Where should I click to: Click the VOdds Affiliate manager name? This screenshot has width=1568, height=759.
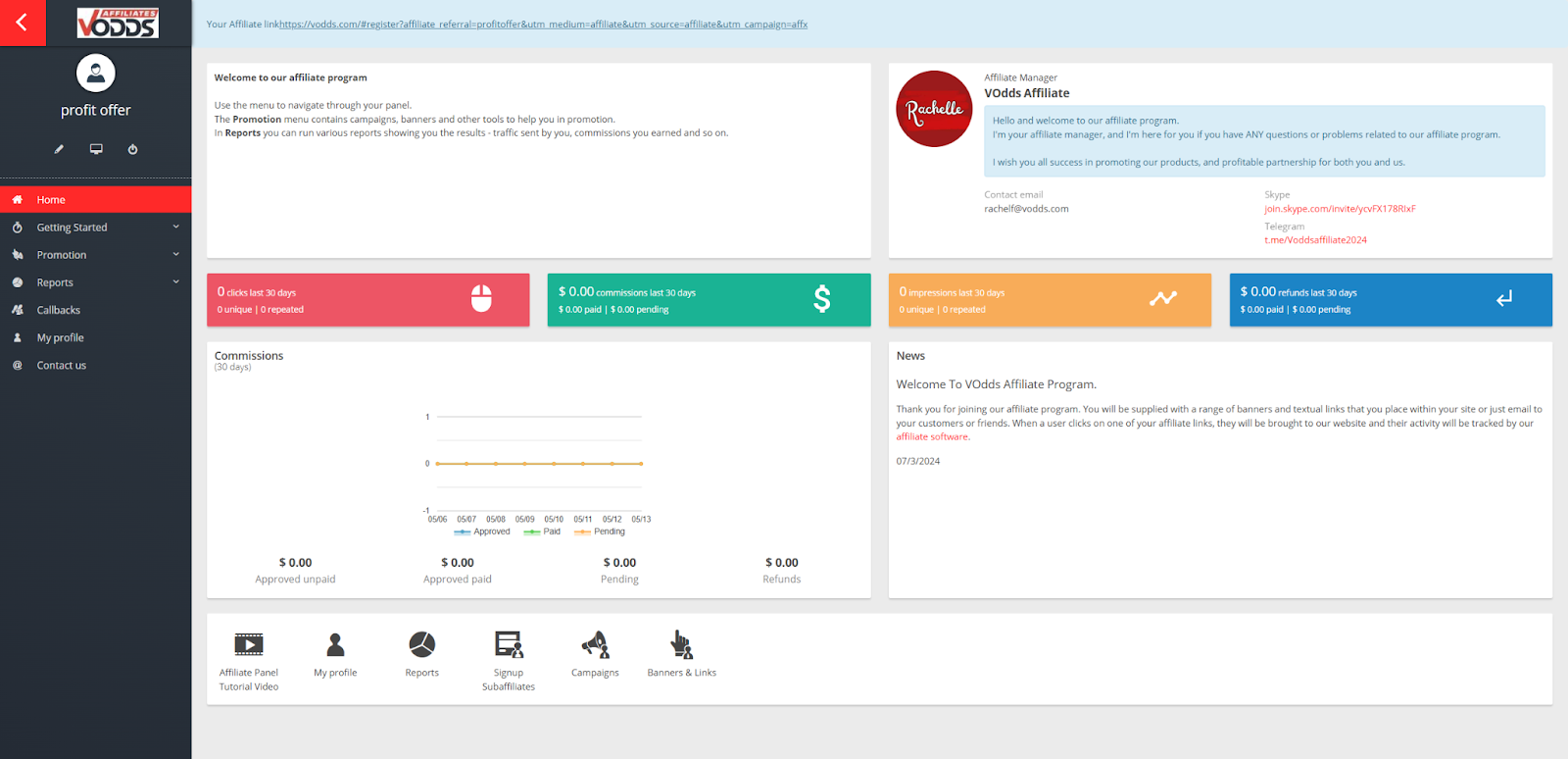click(x=1027, y=93)
